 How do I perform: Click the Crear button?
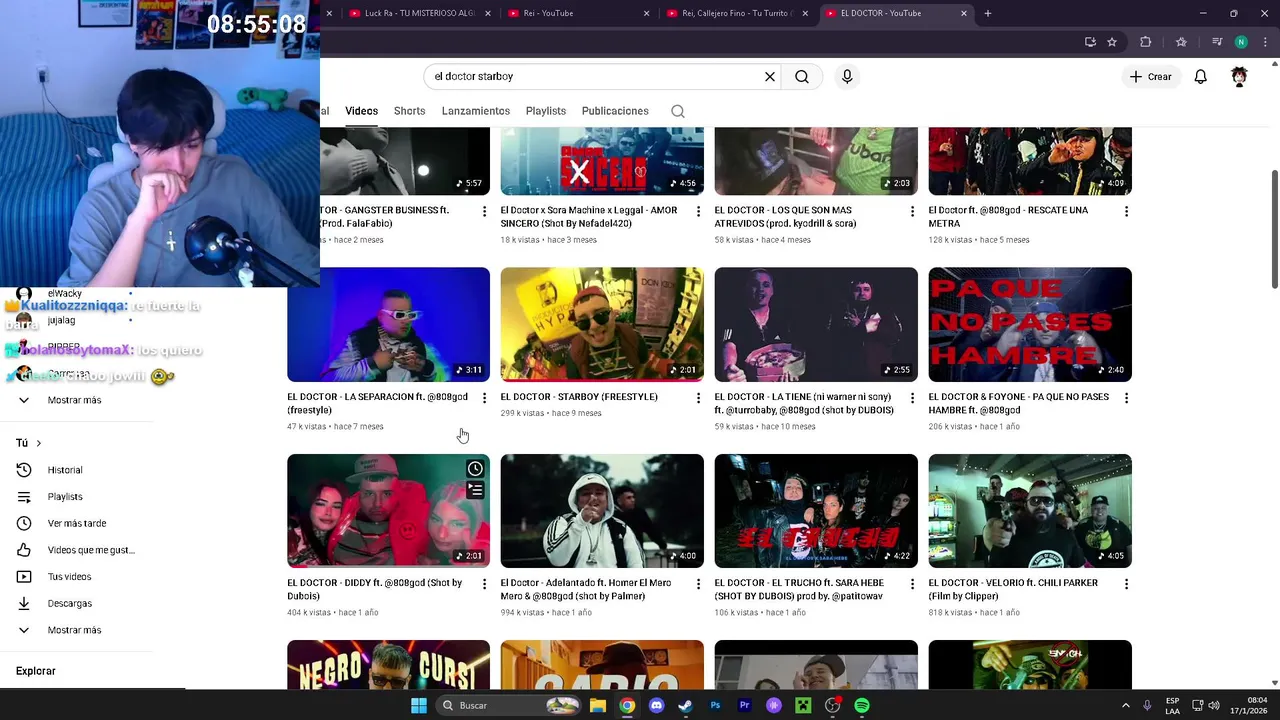(1150, 76)
